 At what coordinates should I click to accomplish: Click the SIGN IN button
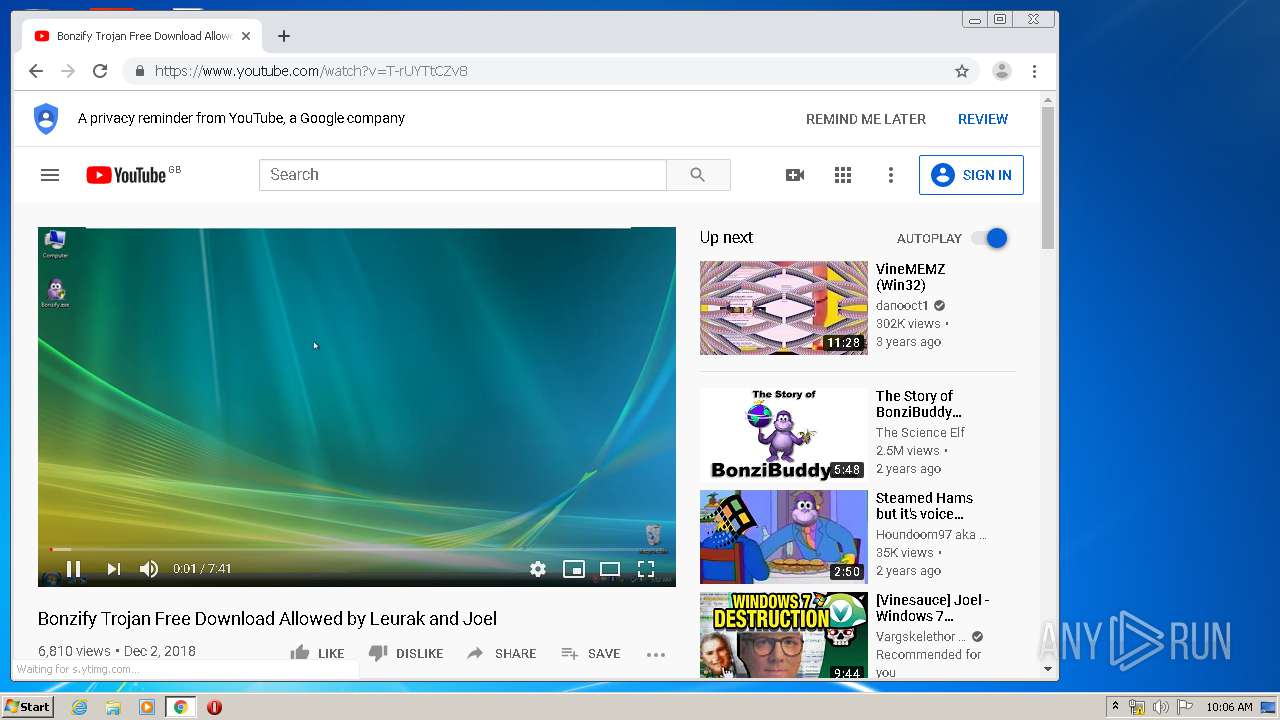tap(971, 175)
